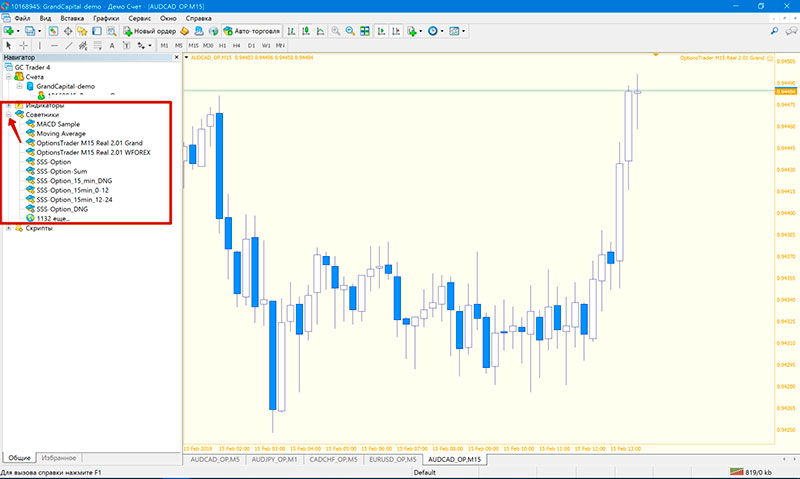Click the tile windows grid icon
The width and height of the screenshot is (800, 479).
point(366,32)
